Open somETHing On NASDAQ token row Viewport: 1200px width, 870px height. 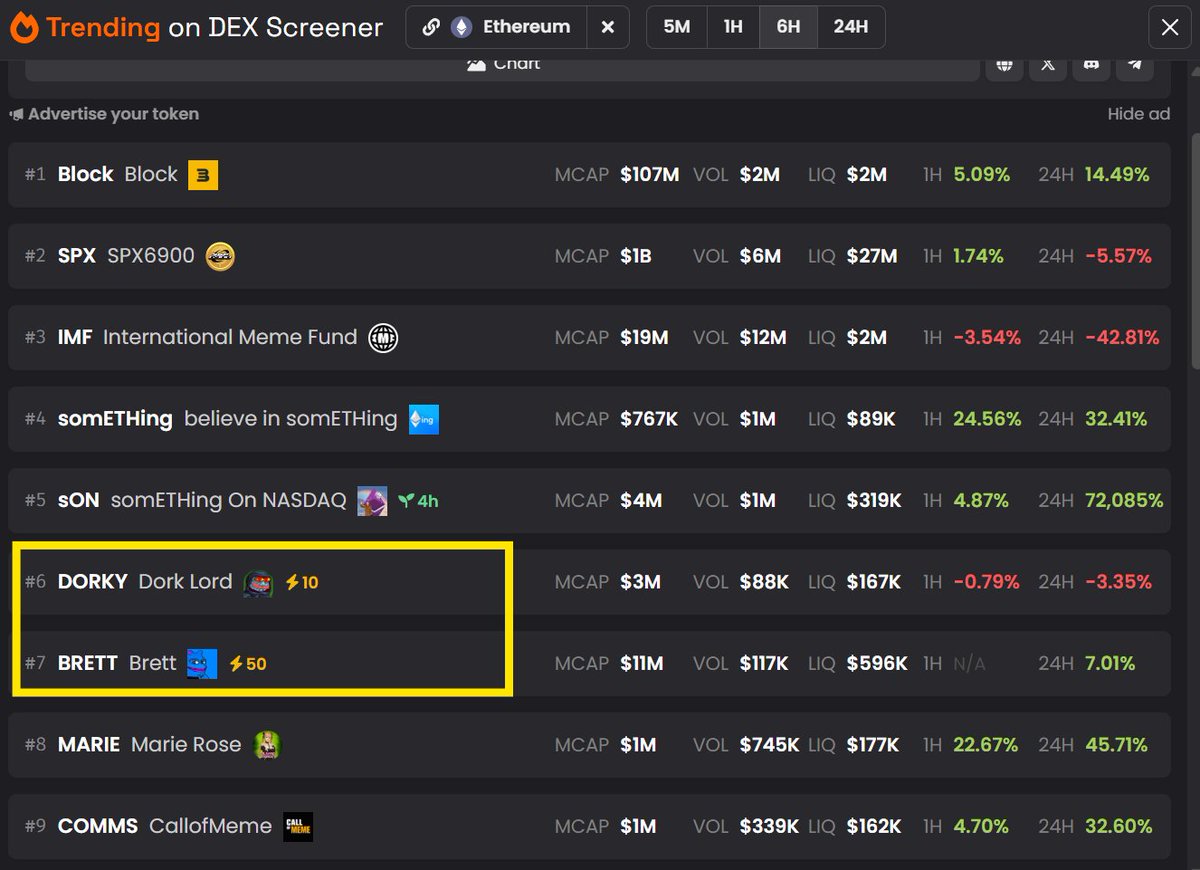(589, 500)
